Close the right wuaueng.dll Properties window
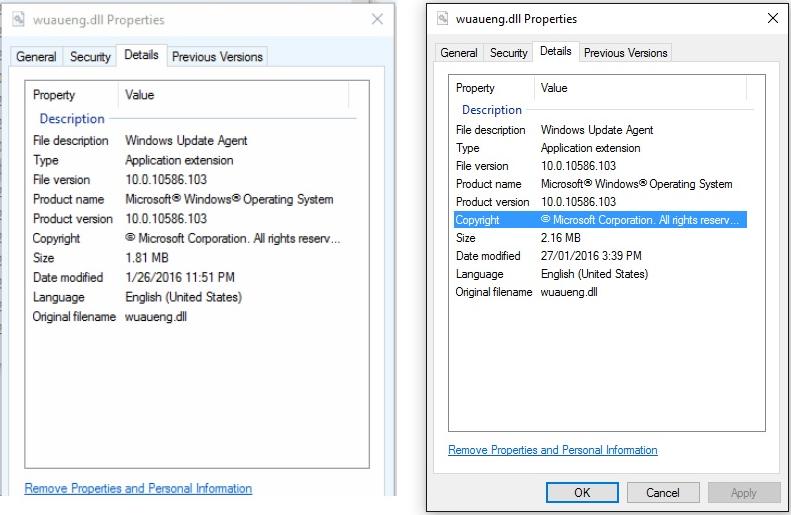791x515 pixels. click(772, 19)
